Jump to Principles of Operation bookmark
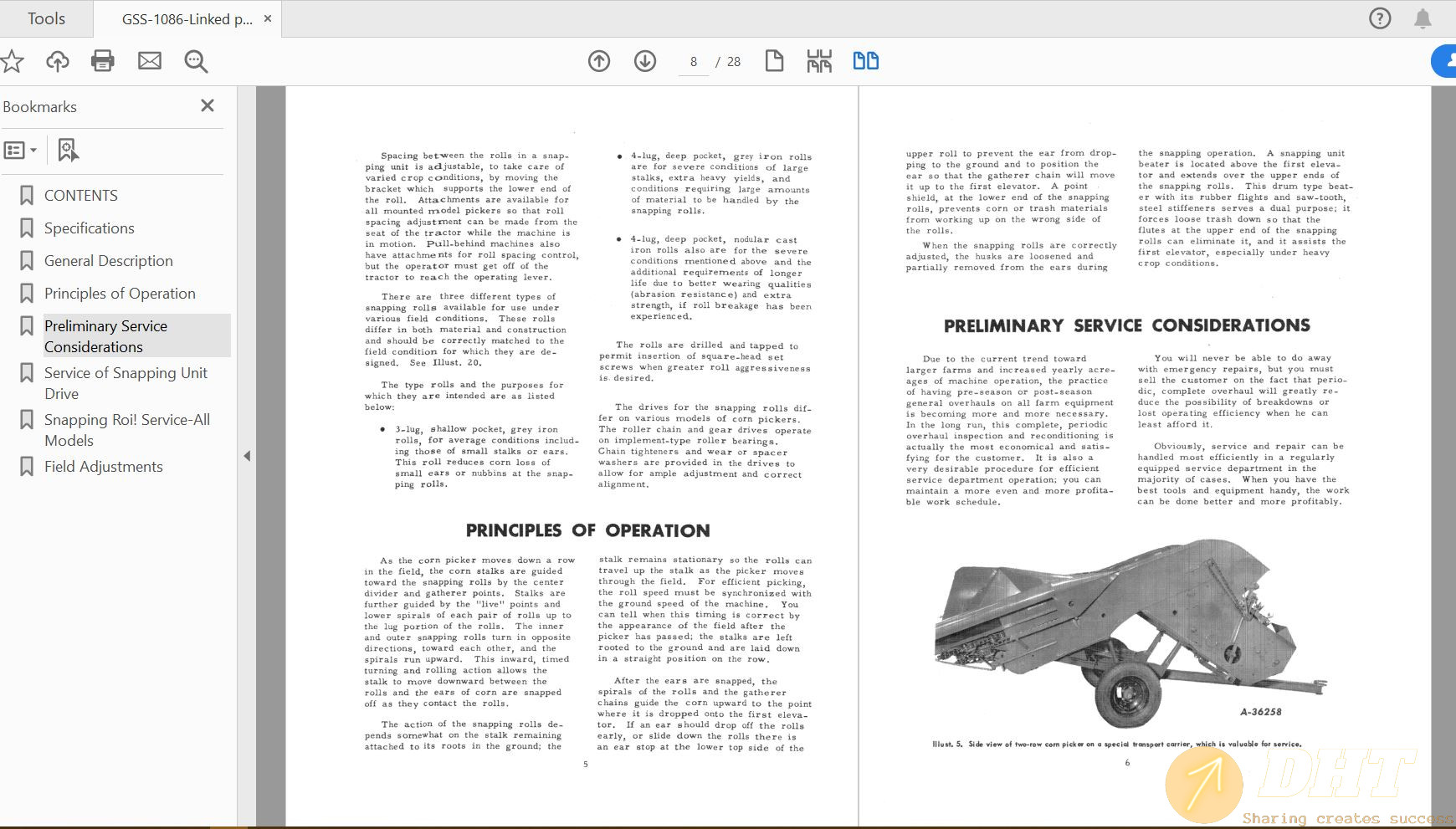1456x829 pixels. 120,294
